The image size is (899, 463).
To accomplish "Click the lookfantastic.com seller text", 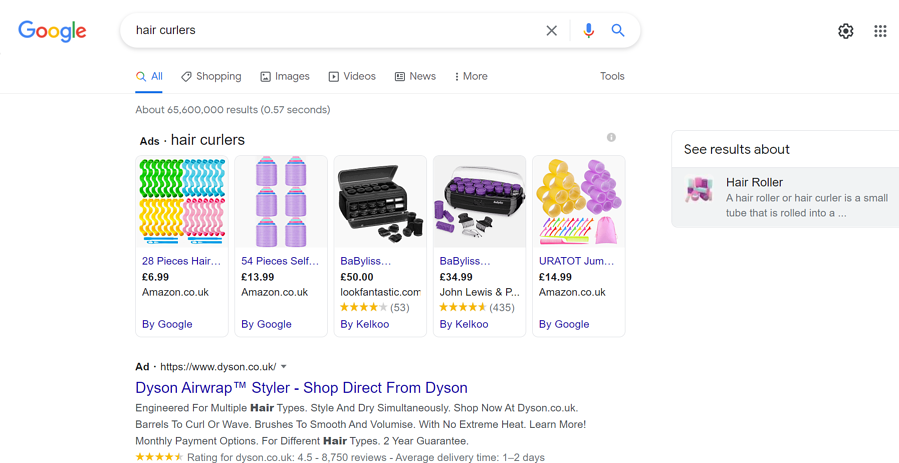I will [380, 292].
